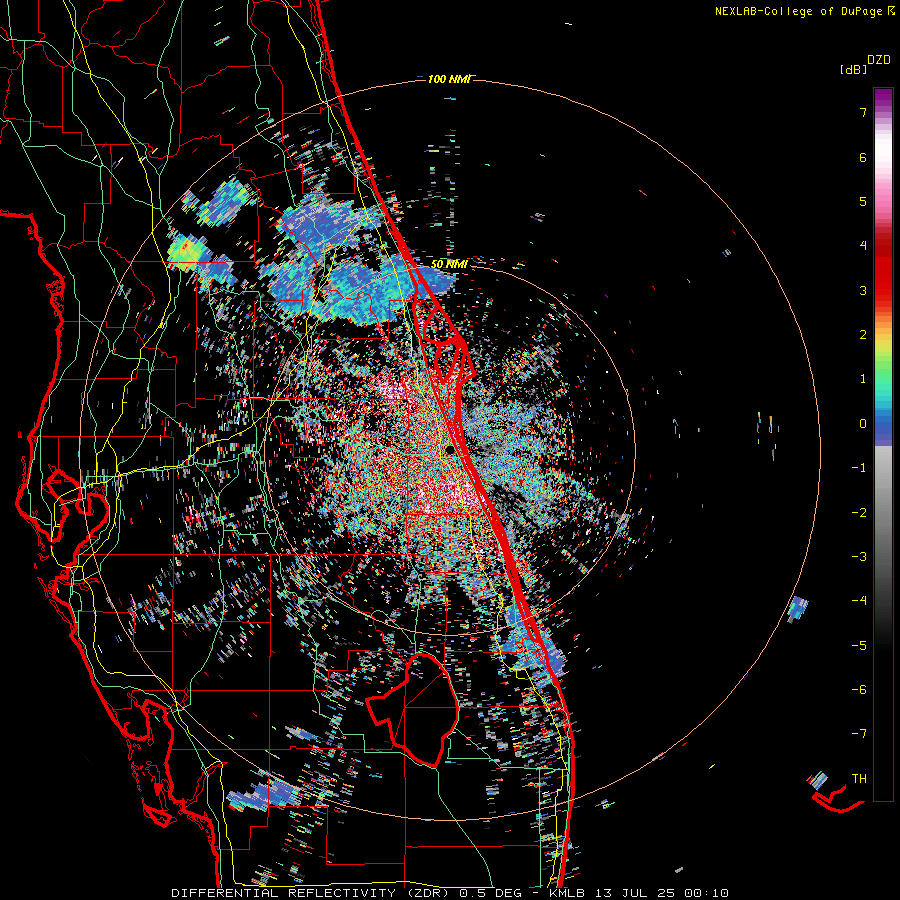
Task: Click the 13 JUL 25 date text
Action: [637, 893]
